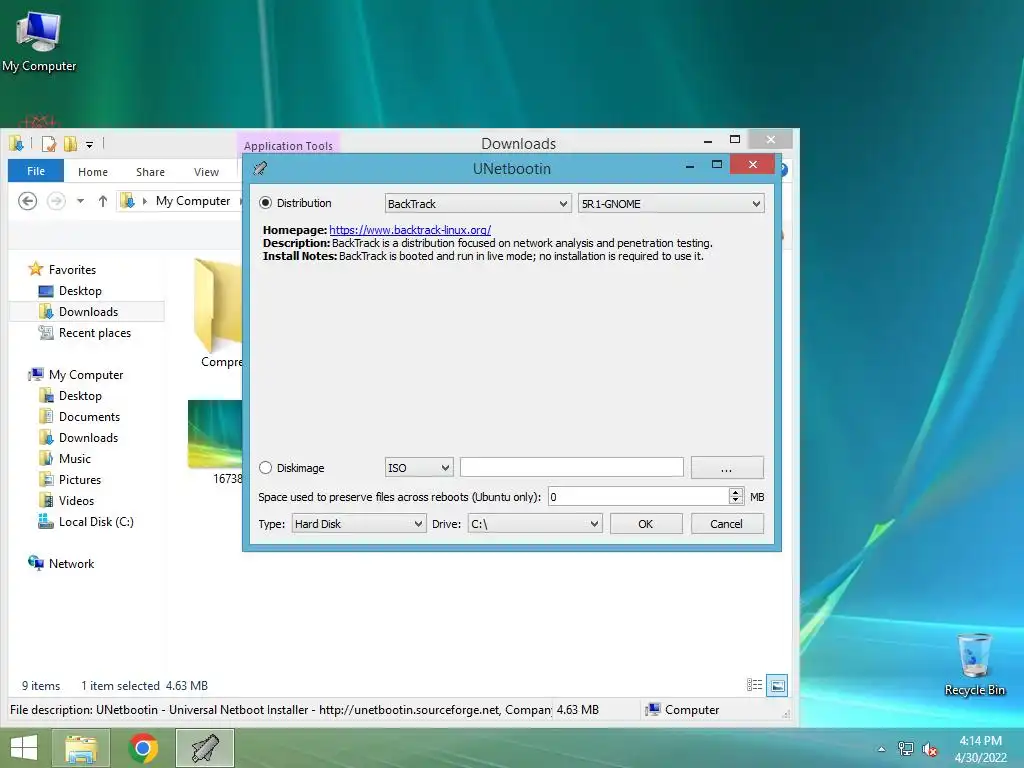
Task: Open the File menu in Downloads window
Action: 36,171
